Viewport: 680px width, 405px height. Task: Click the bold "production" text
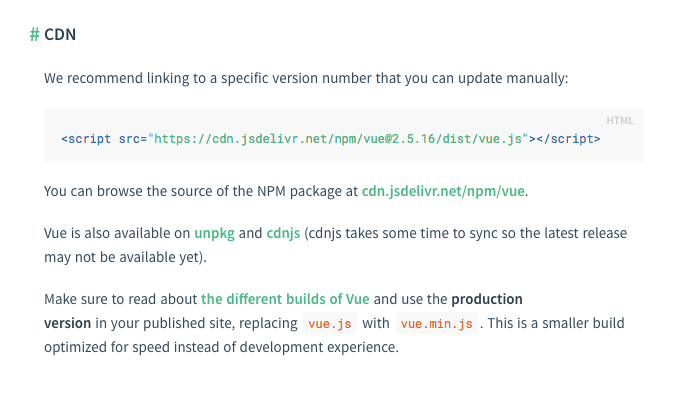click(487, 299)
